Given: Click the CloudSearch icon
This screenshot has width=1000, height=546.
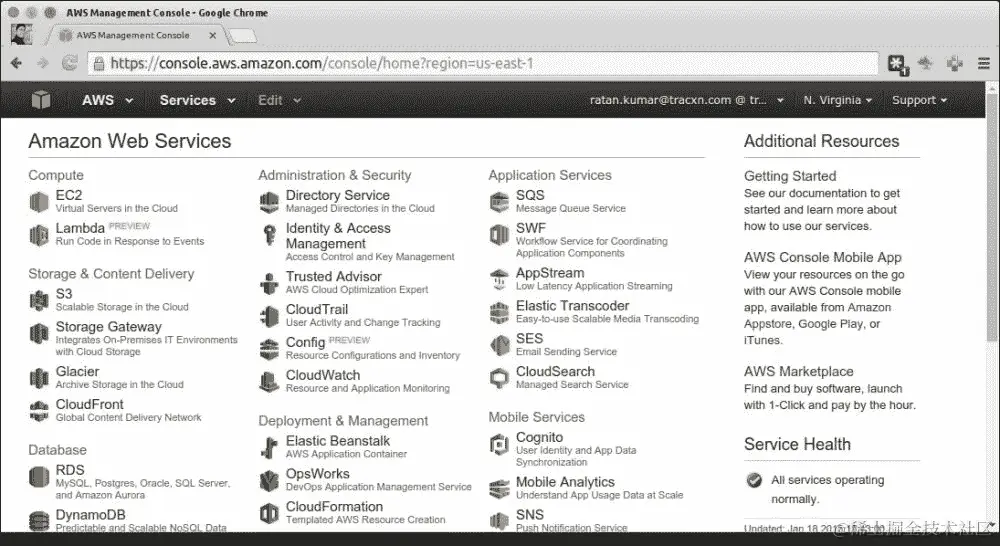Looking at the screenshot, I should [x=499, y=378].
